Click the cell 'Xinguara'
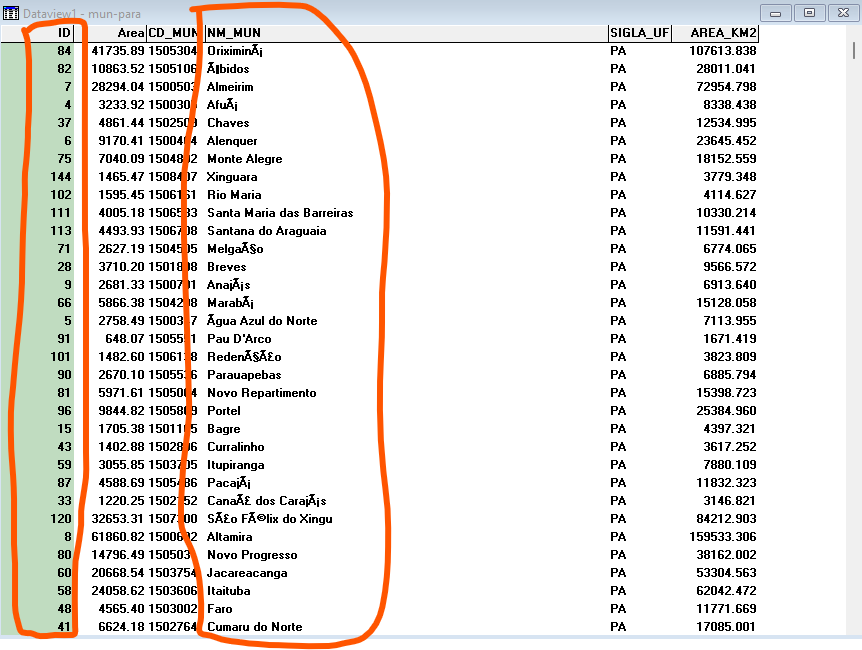Screen dimensions: 862x650 232,177
